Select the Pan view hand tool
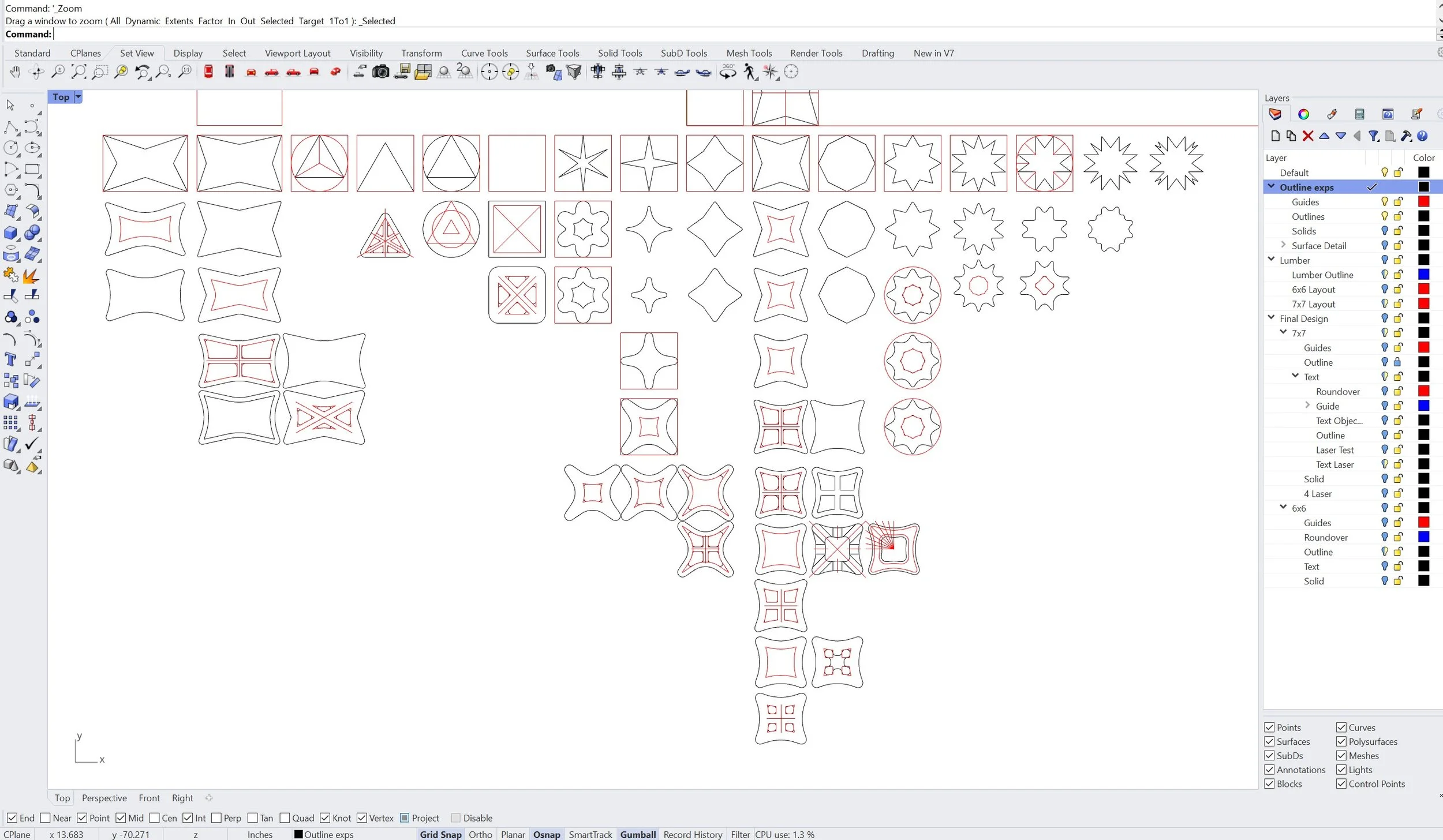The image size is (1443, 840). point(16,72)
